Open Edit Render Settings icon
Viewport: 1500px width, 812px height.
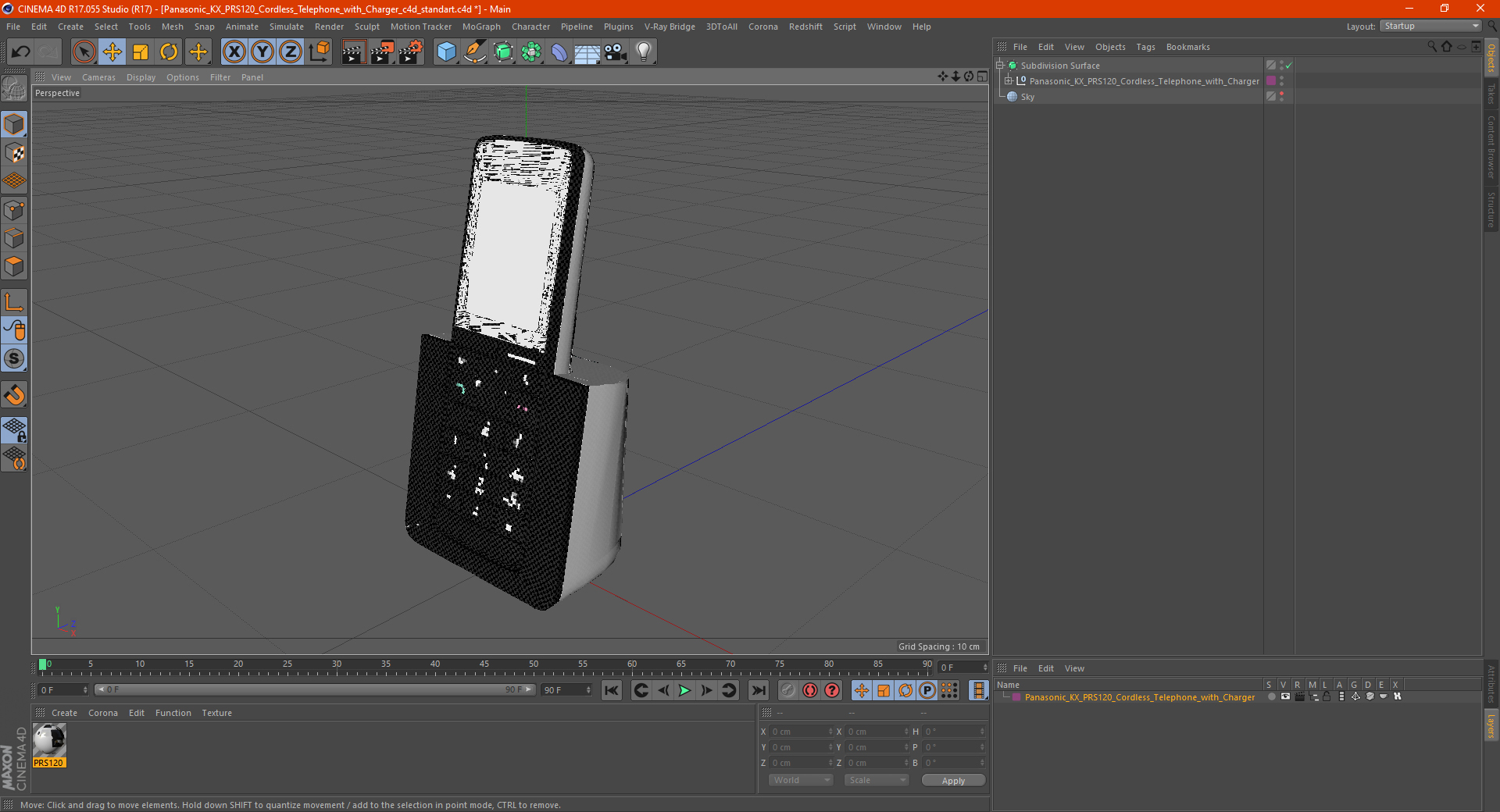(410, 52)
